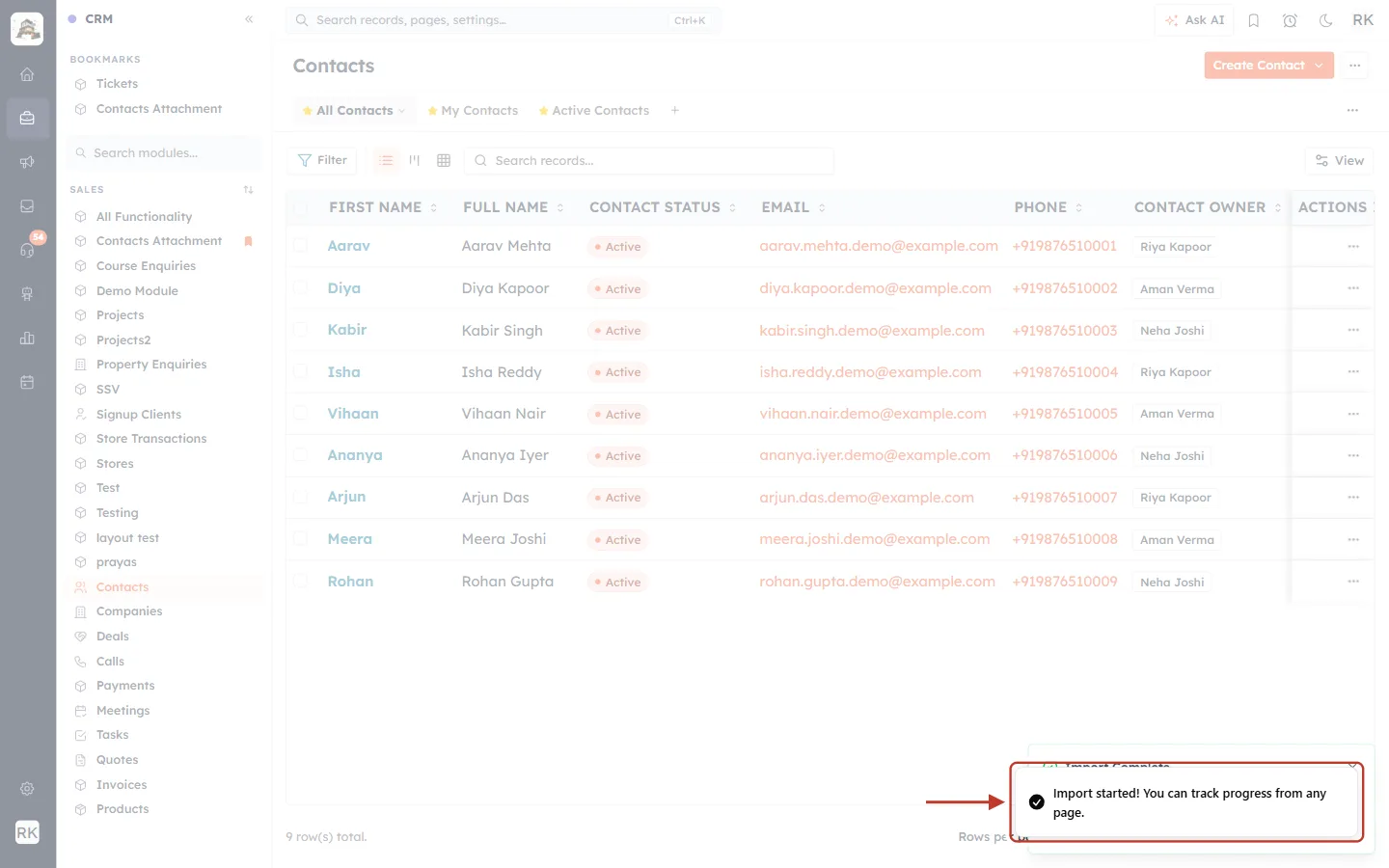Sort by Email column header
The height and width of the screenshot is (868, 1389).
click(794, 207)
